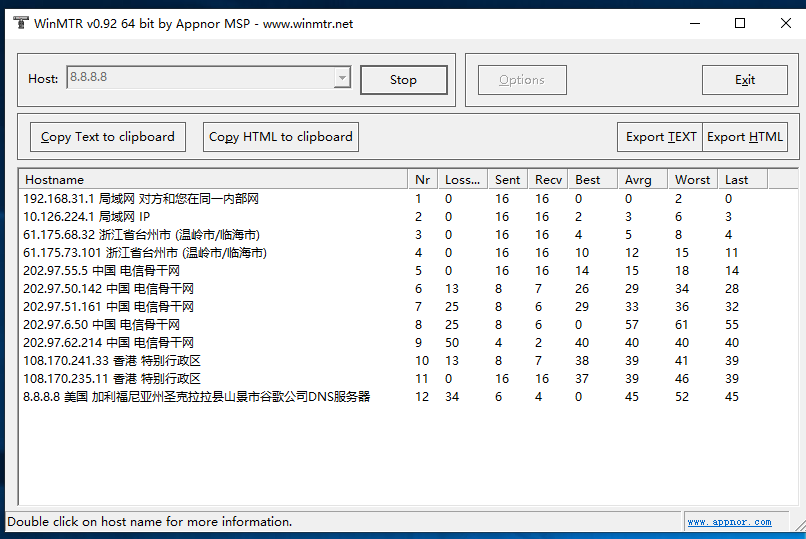The height and width of the screenshot is (539, 806).
Task: Click the status bar hint text
Action: click(x=150, y=522)
